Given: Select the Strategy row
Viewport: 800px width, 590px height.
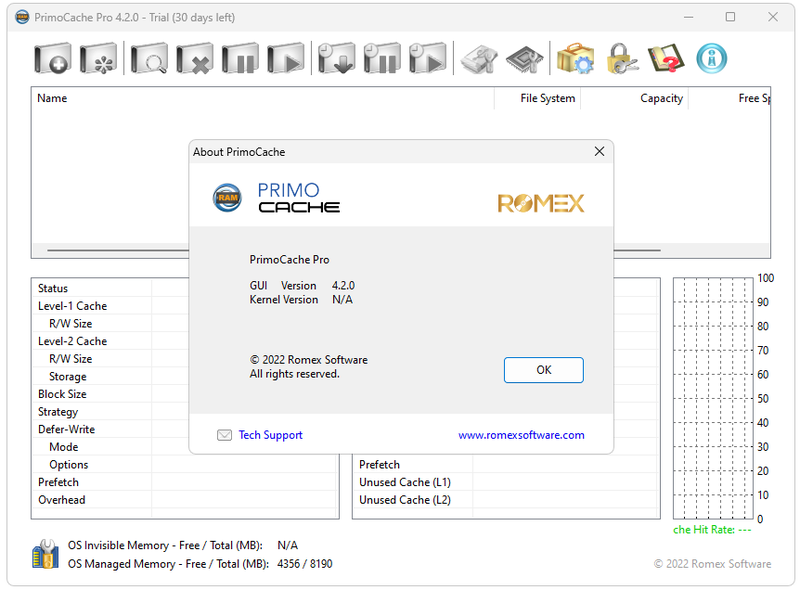Looking at the screenshot, I should point(185,411).
